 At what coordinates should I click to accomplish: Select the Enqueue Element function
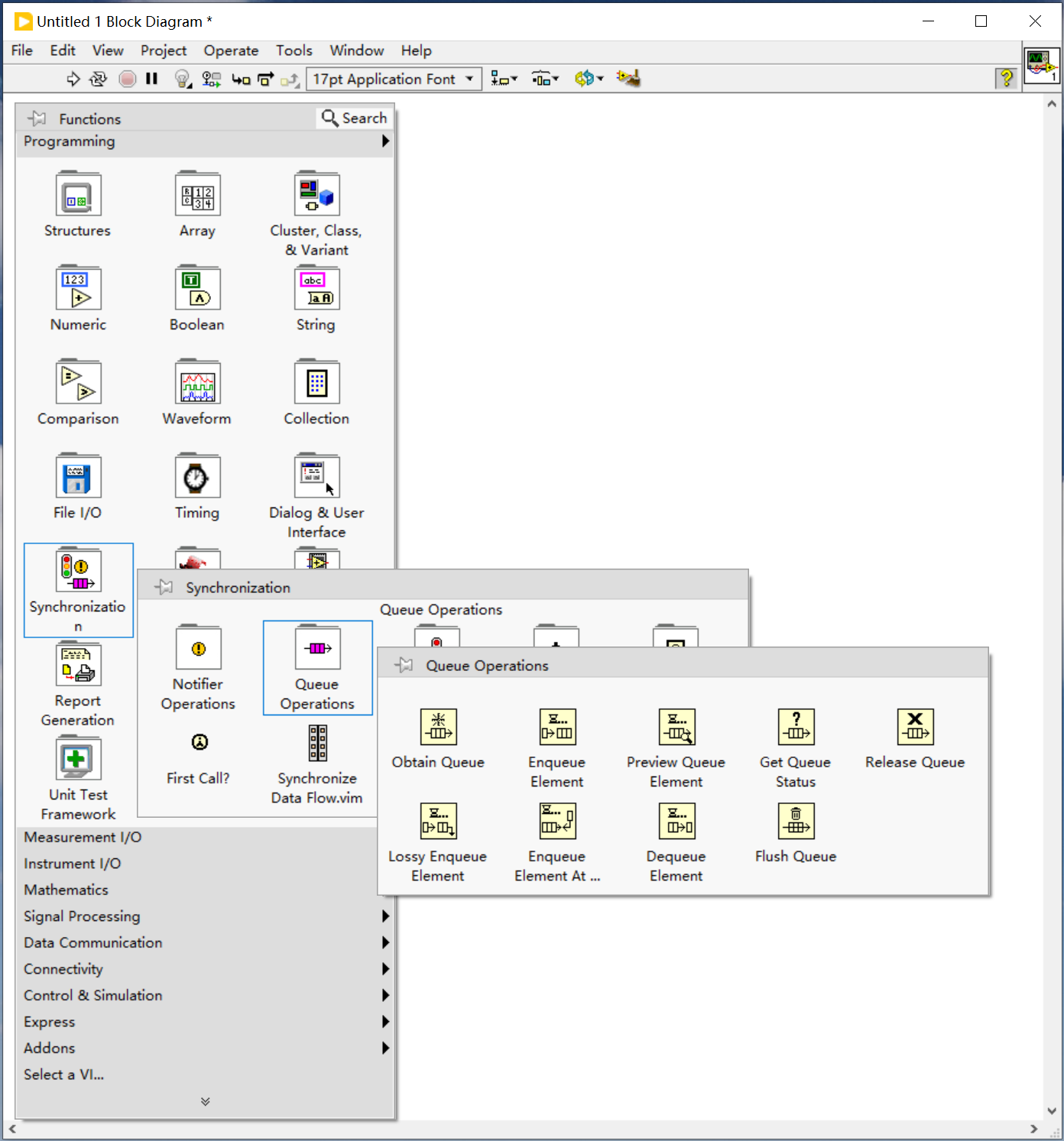pos(557,747)
